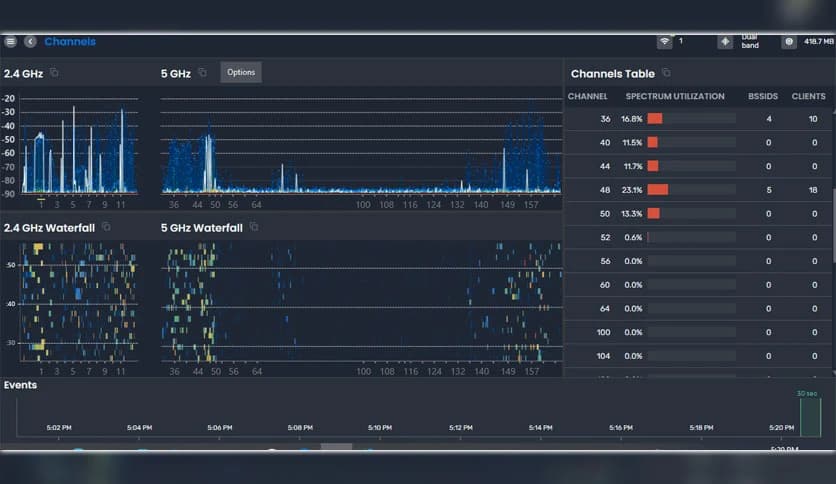Screen dimensions: 836x484
Task: Copy the 2.4 GHz spectrum chart
Action: [x=54, y=72]
